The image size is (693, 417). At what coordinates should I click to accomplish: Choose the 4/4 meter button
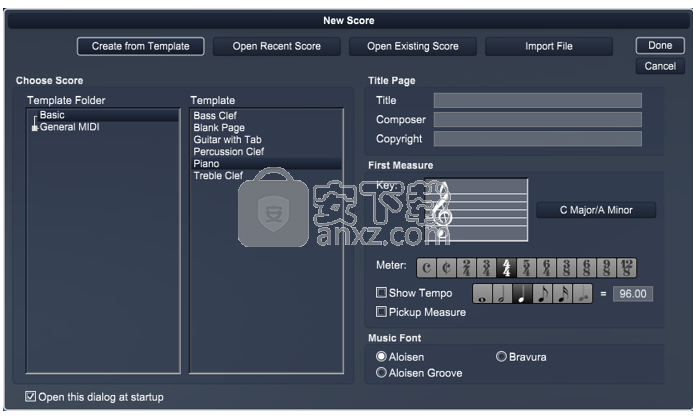(506, 268)
